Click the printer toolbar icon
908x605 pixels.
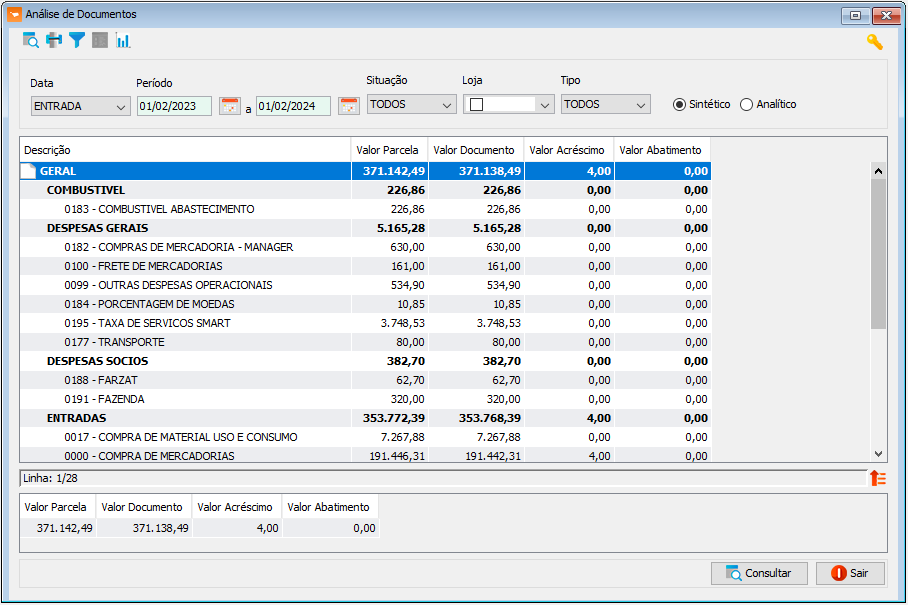[x=54, y=41]
